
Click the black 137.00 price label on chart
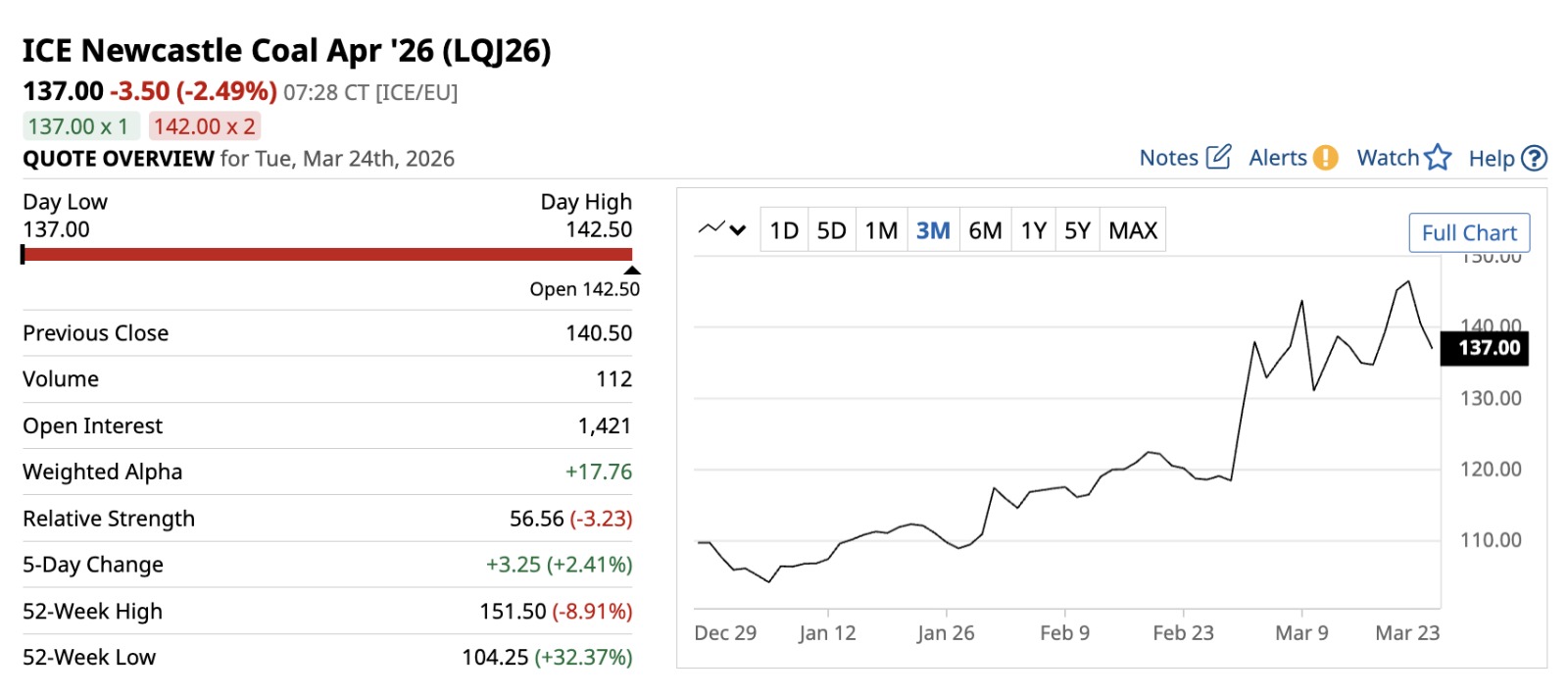(1488, 348)
